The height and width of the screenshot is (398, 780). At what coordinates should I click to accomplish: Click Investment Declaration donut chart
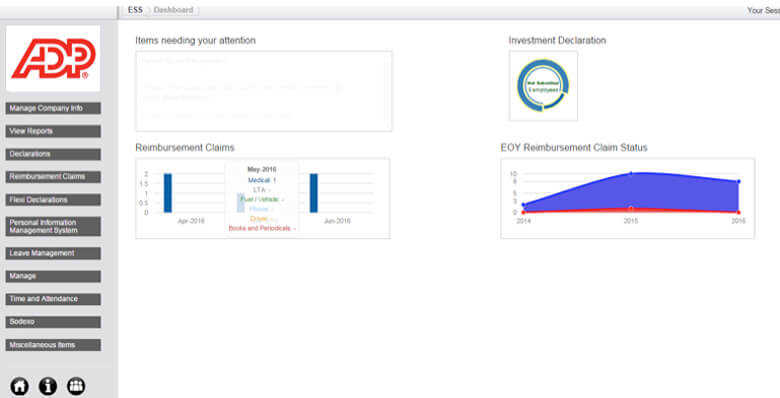pos(543,86)
